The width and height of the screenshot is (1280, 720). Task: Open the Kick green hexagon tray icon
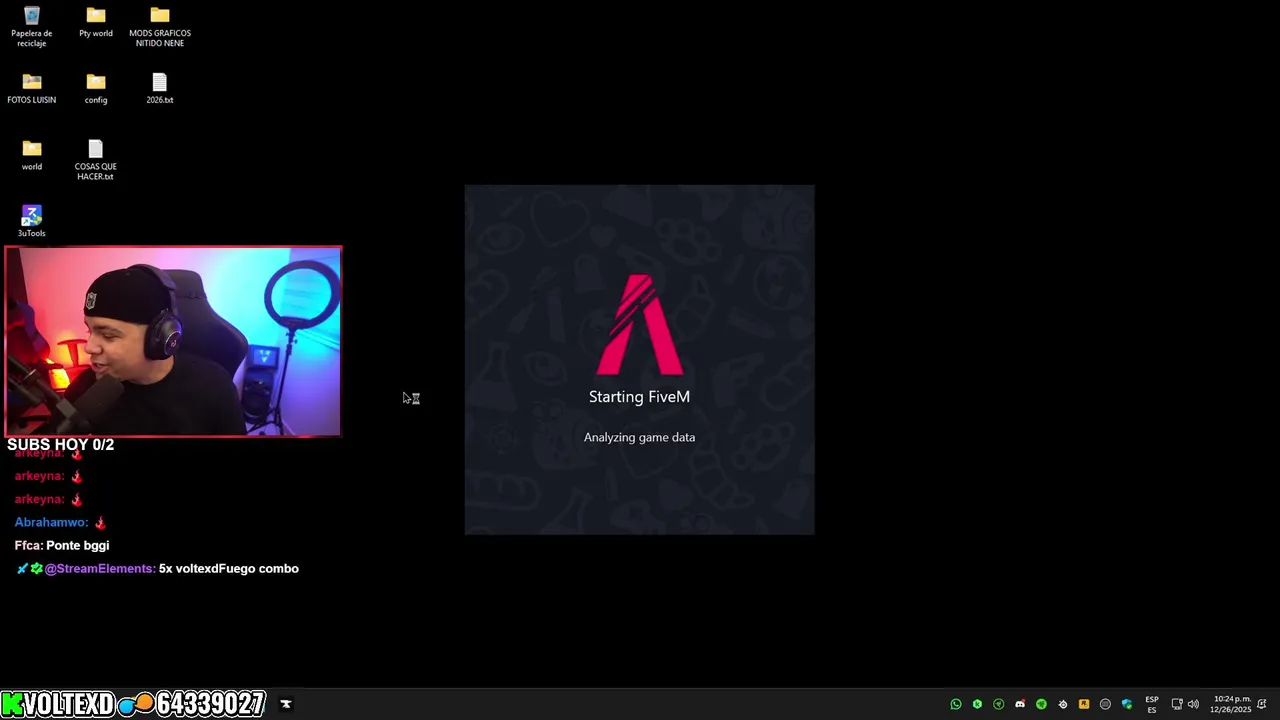click(977, 704)
